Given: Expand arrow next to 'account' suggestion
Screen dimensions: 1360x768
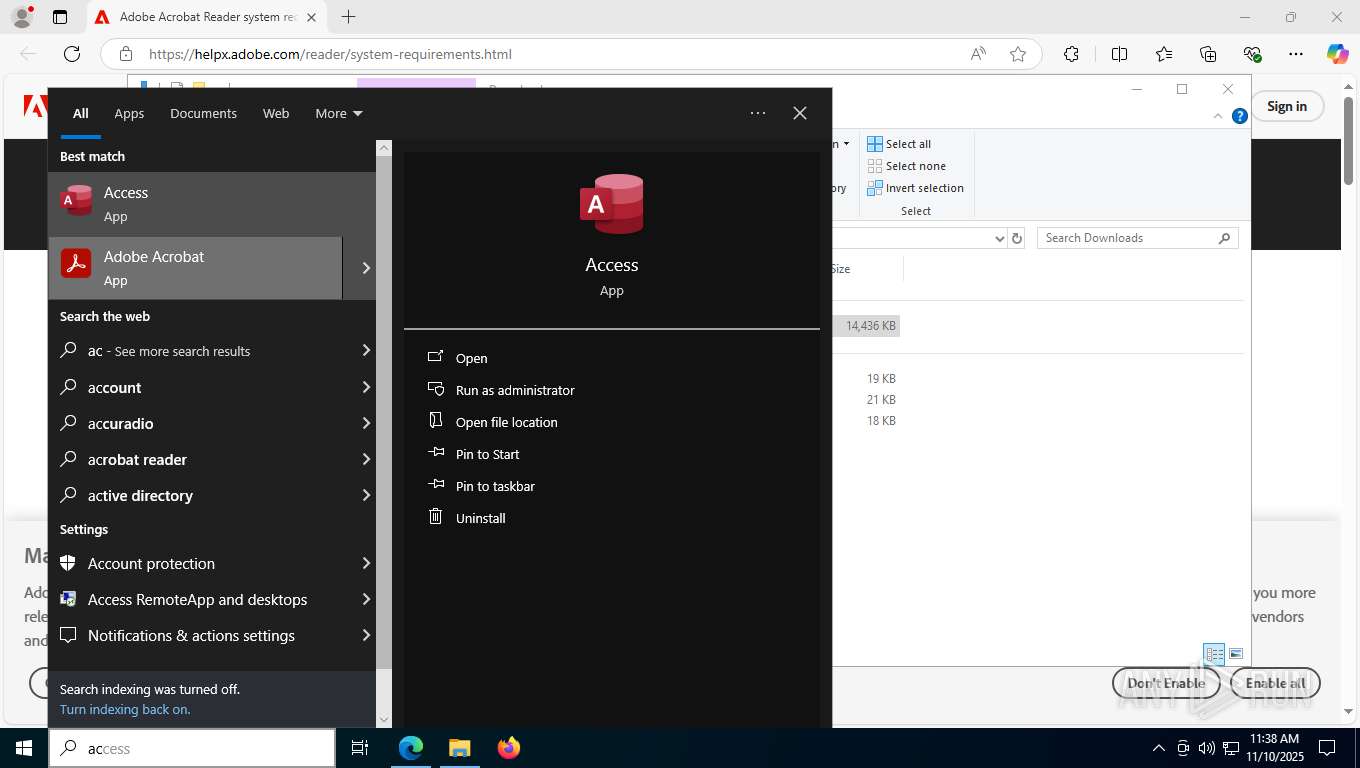Looking at the screenshot, I should [x=366, y=387].
